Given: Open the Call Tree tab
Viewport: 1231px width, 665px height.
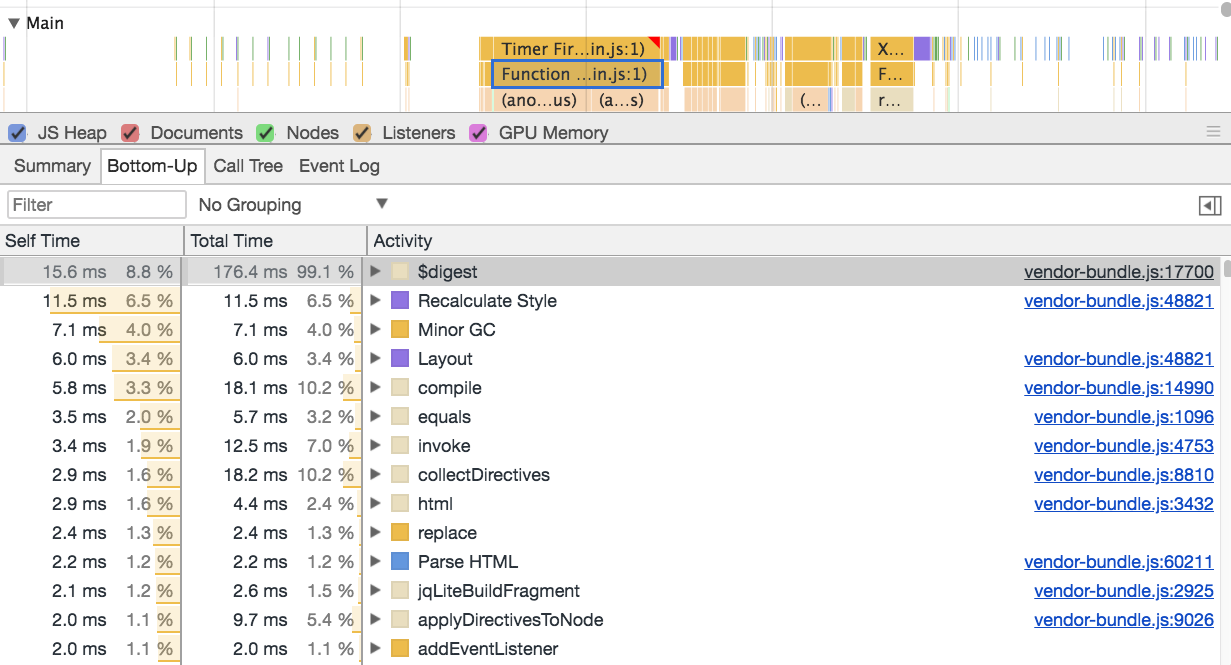Looking at the screenshot, I should pyautogui.click(x=248, y=166).
